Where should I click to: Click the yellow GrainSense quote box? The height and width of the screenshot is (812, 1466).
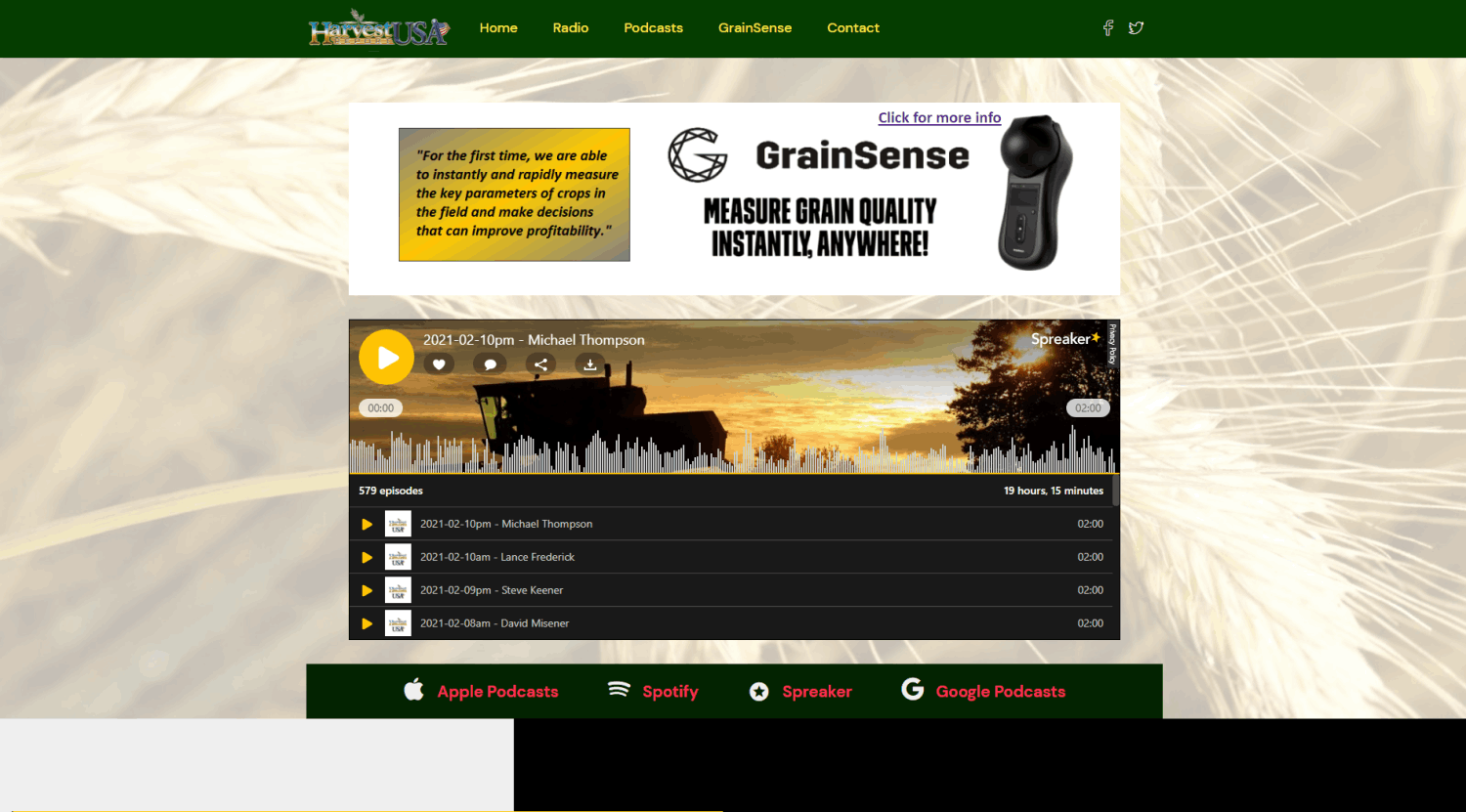514,194
